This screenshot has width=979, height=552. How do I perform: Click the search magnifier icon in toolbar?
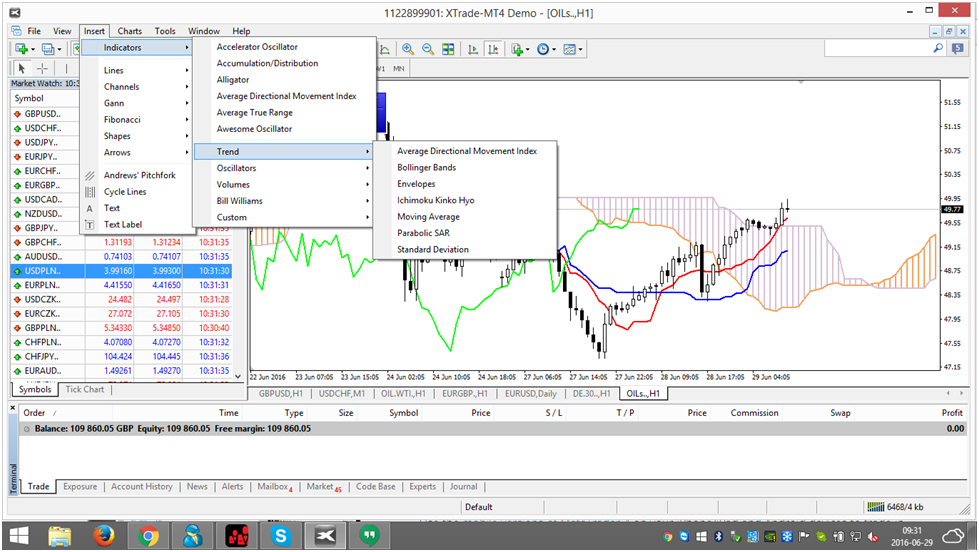point(937,48)
